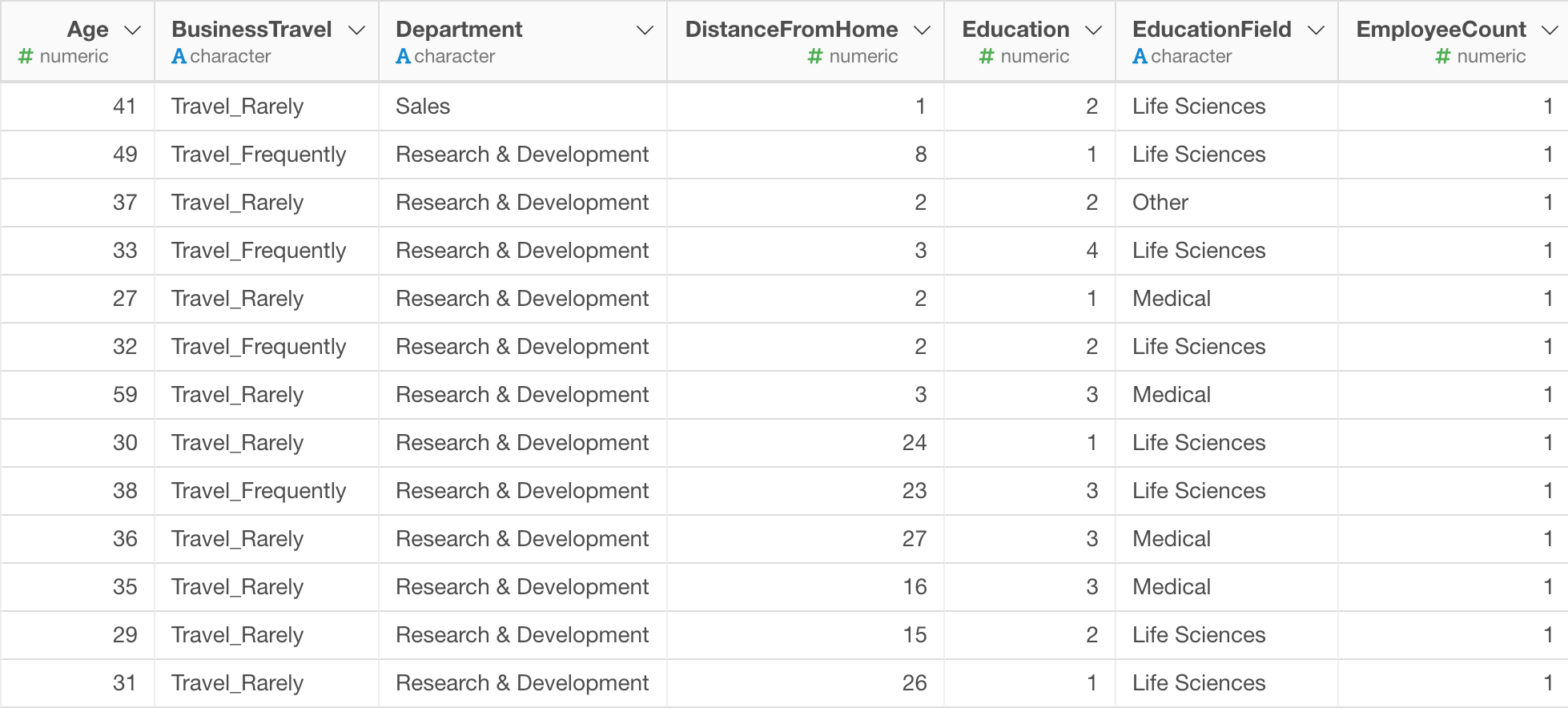Expand the Department column menu chevron
This screenshot has height=708, width=1568.
tap(645, 30)
